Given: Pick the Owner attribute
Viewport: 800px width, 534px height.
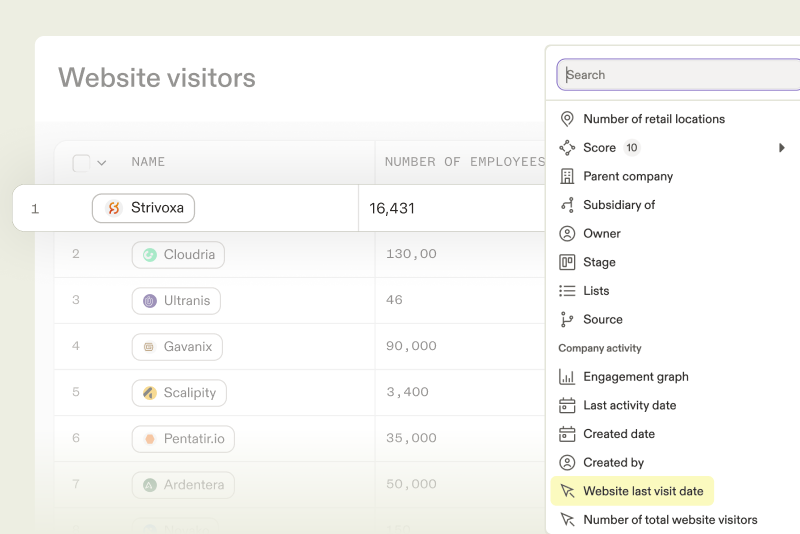Looking at the screenshot, I should 602,234.
